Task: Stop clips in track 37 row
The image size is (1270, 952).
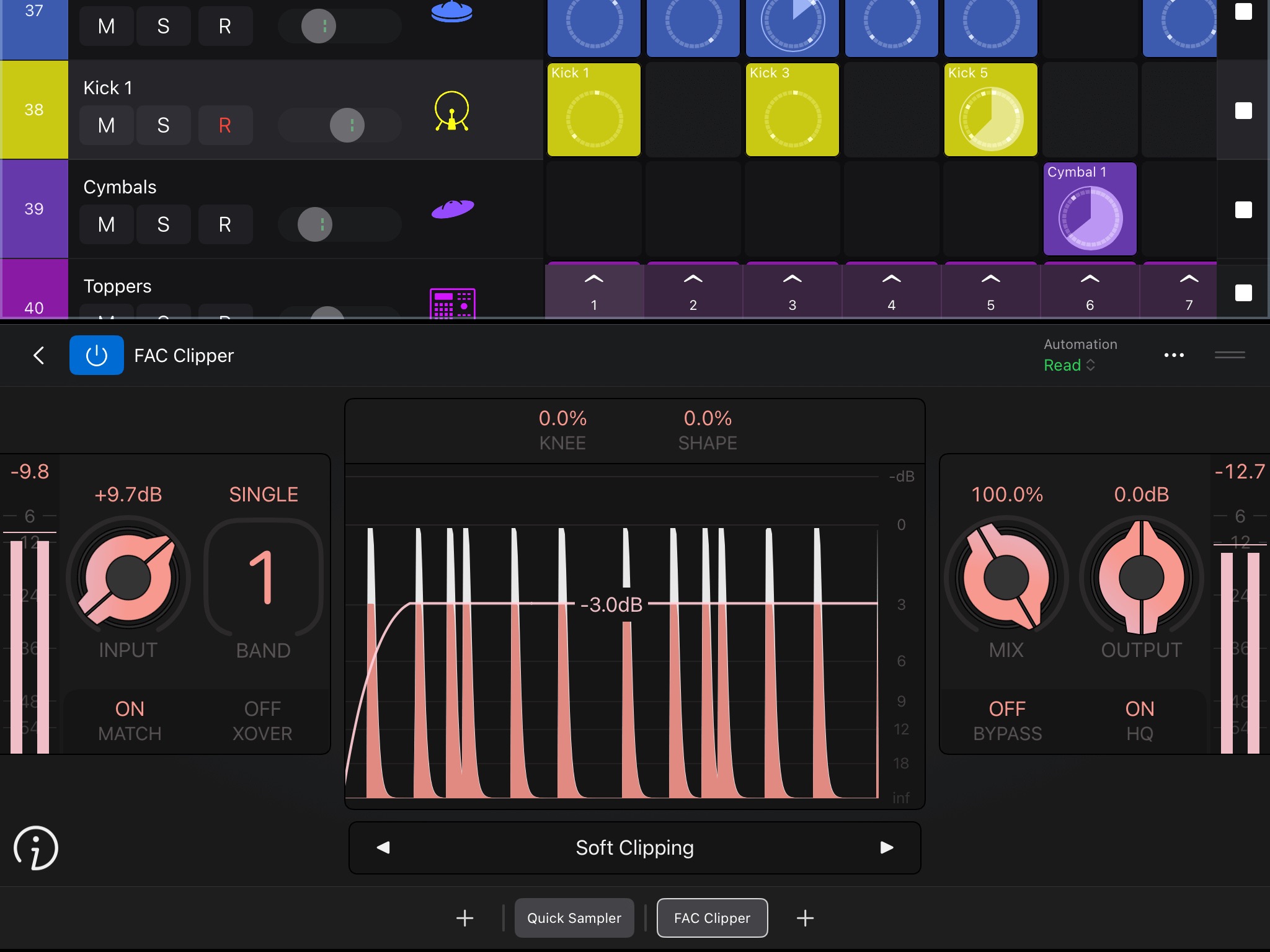Action: click(1243, 11)
